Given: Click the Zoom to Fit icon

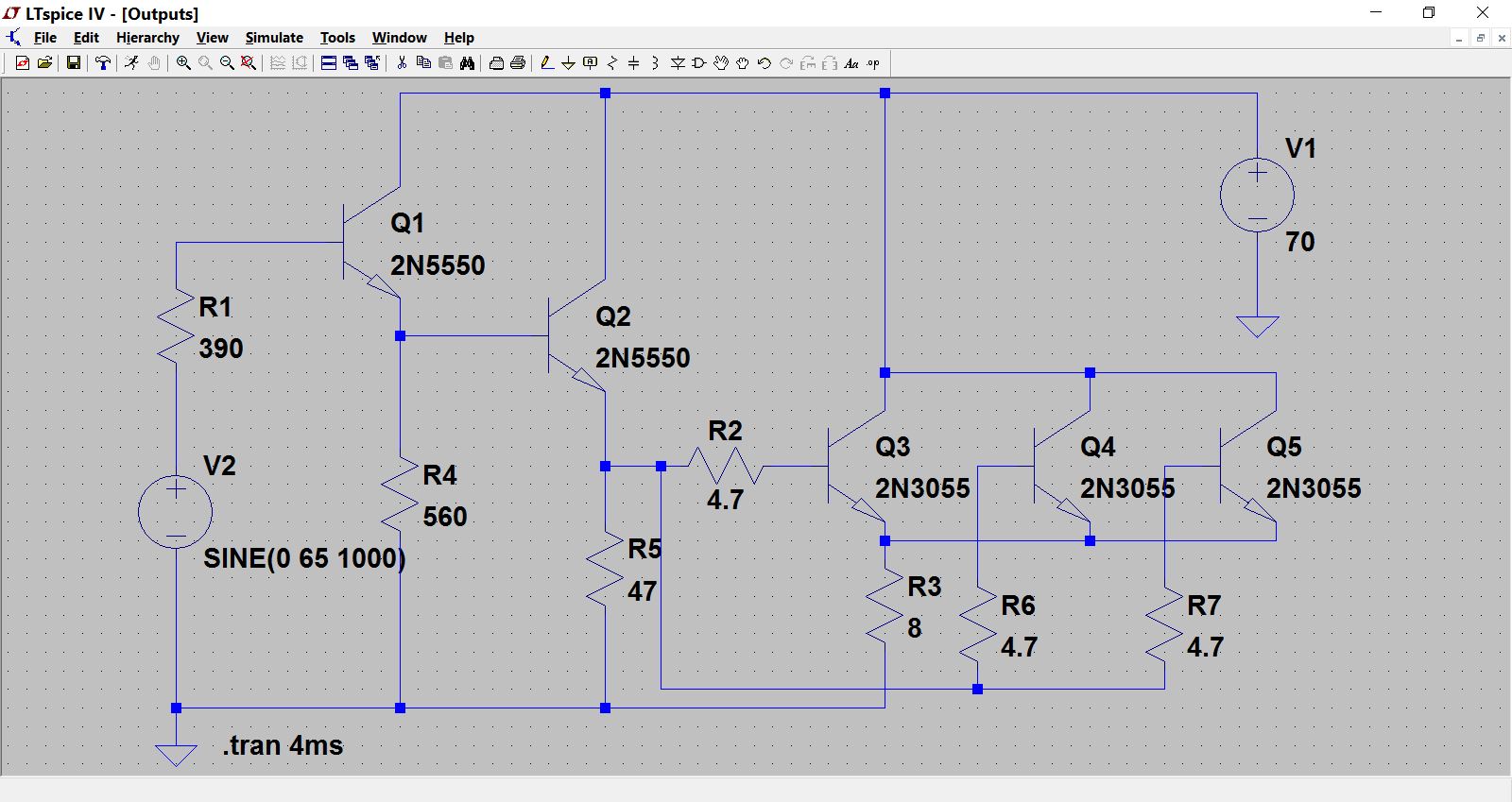Looking at the screenshot, I should click(x=249, y=63).
